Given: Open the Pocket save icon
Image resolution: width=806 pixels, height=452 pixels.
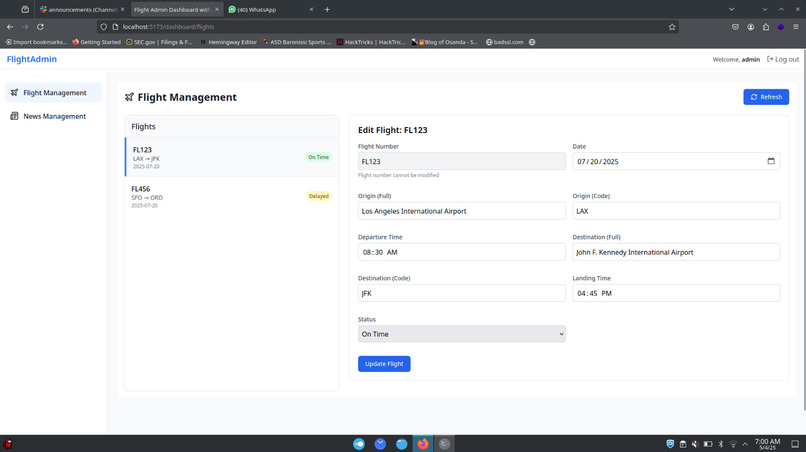Looking at the screenshot, I should pos(735,27).
